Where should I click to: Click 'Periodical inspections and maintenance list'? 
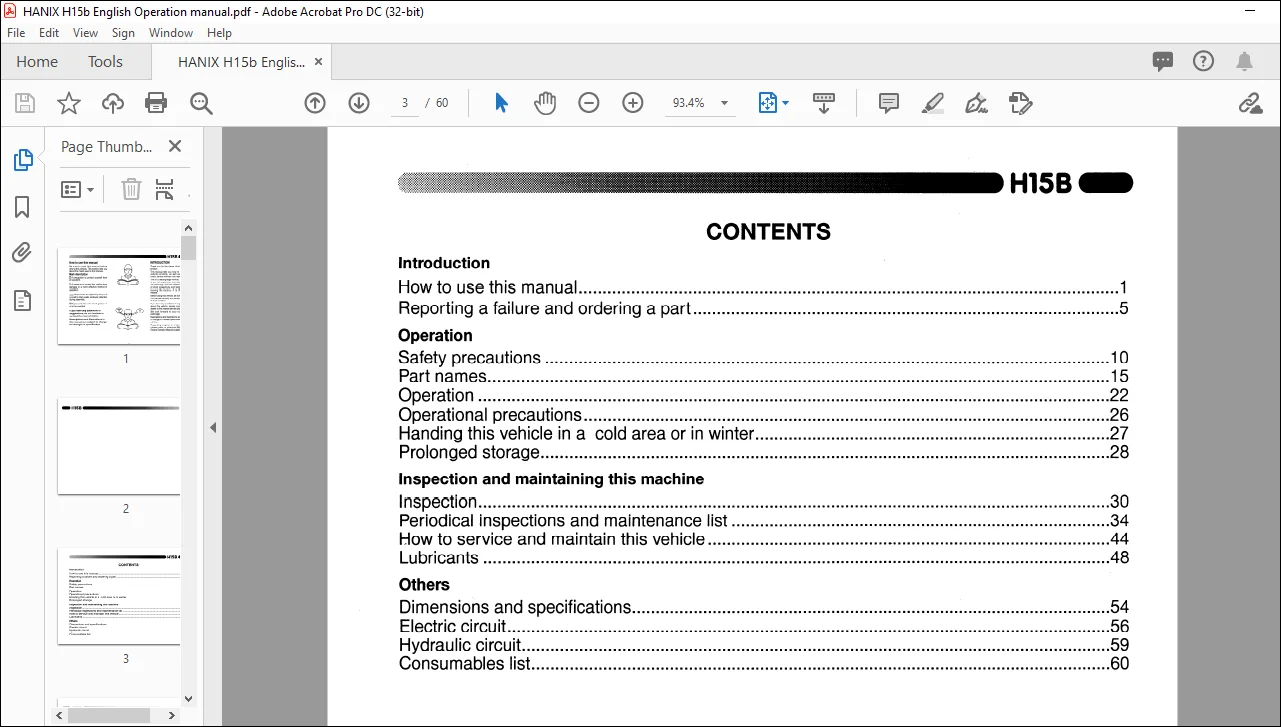pyautogui.click(x=563, y=520)
